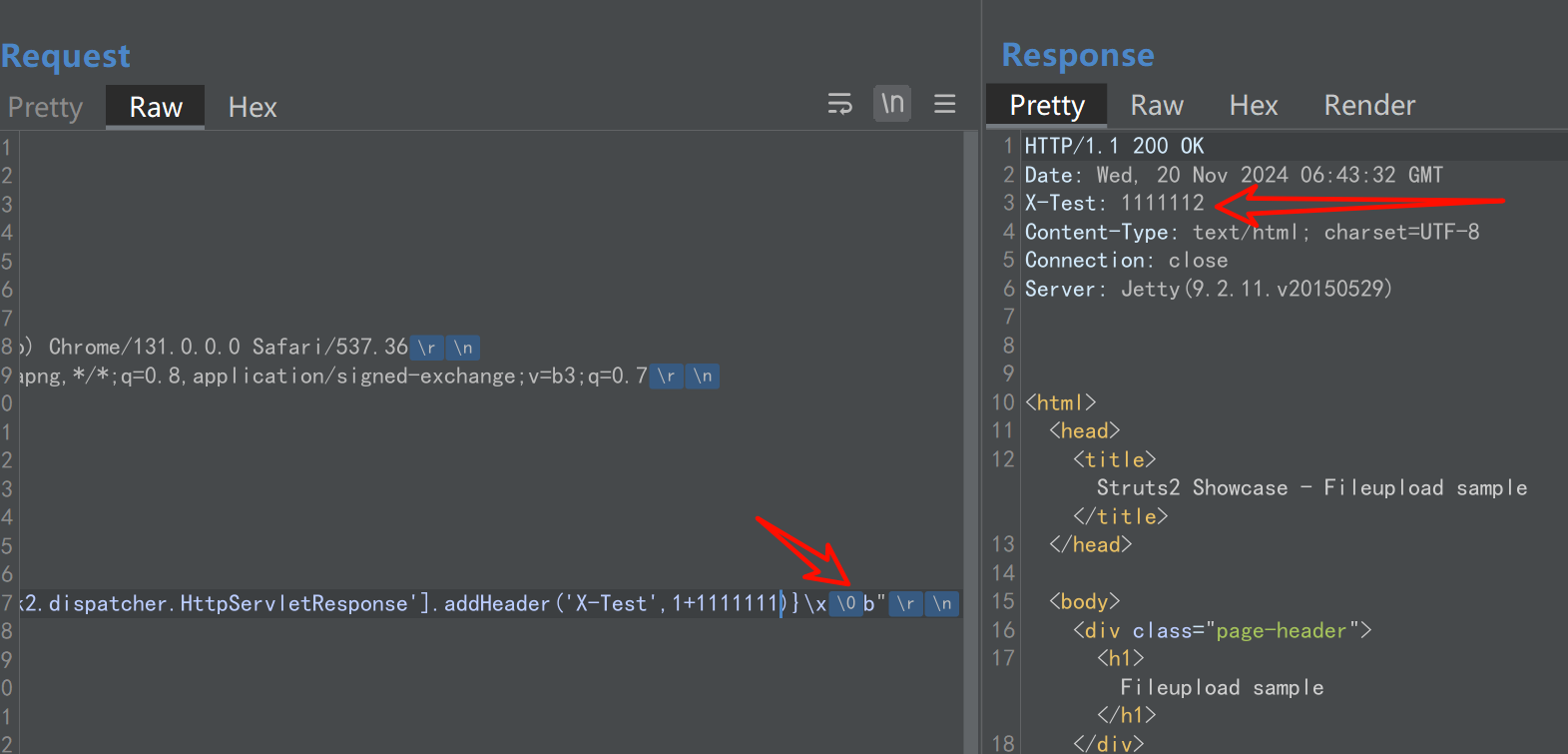
Task: Click the opening <h1> tag line
Action: tap(1120, 658)
